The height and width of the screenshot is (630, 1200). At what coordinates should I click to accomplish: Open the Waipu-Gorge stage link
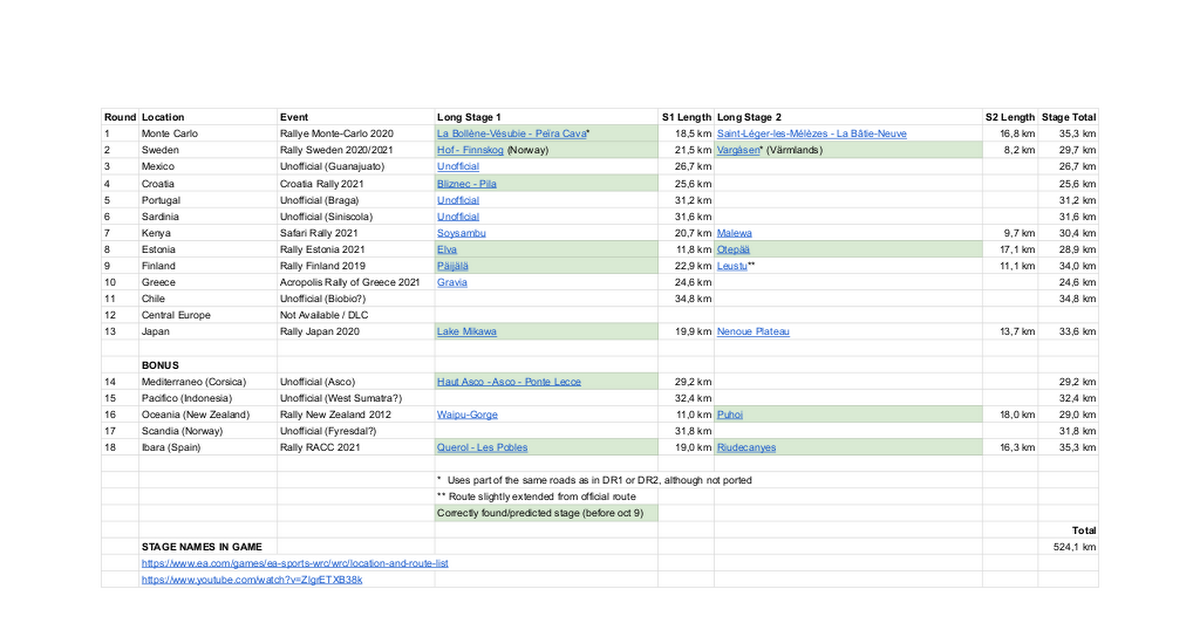pyautogui.click(x=467, y=414)
